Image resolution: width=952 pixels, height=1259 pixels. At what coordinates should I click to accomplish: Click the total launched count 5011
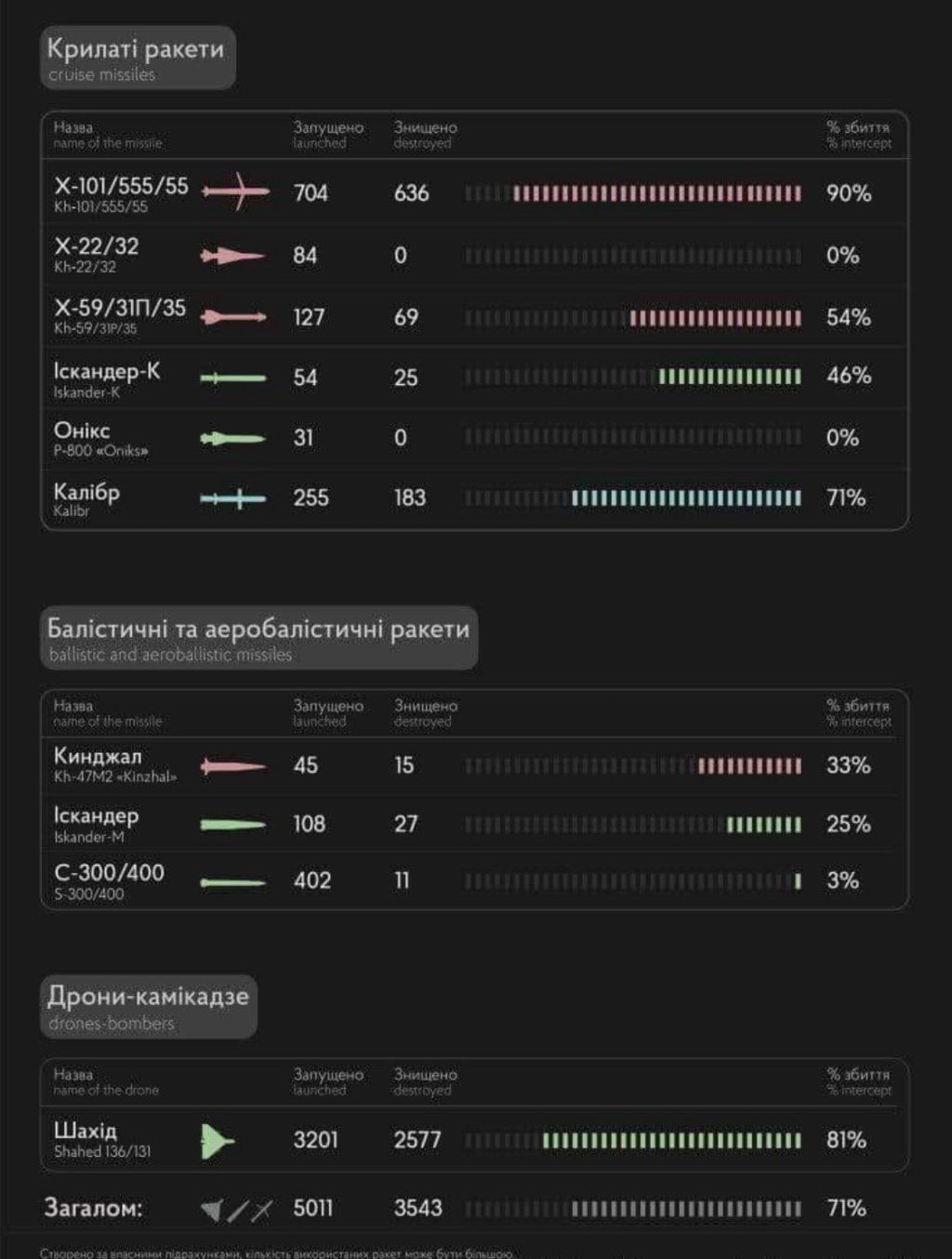(x=313, y=1208)
